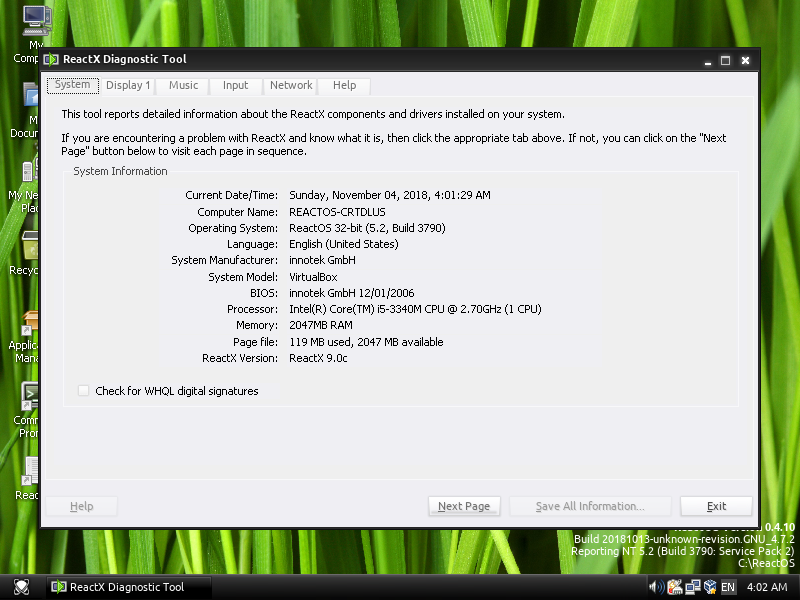
Task: Click the safely remove hardware tray icon
Action: [x=674, y=587]
